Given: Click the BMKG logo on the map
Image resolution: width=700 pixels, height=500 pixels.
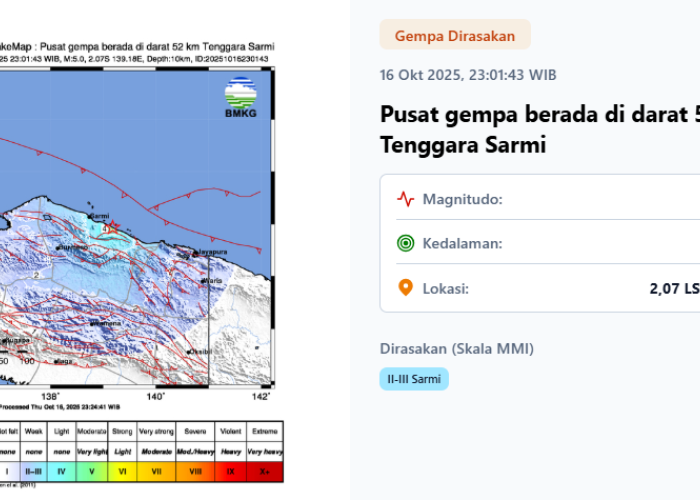Looking at the screenshot, I should (x=240, y=100).
